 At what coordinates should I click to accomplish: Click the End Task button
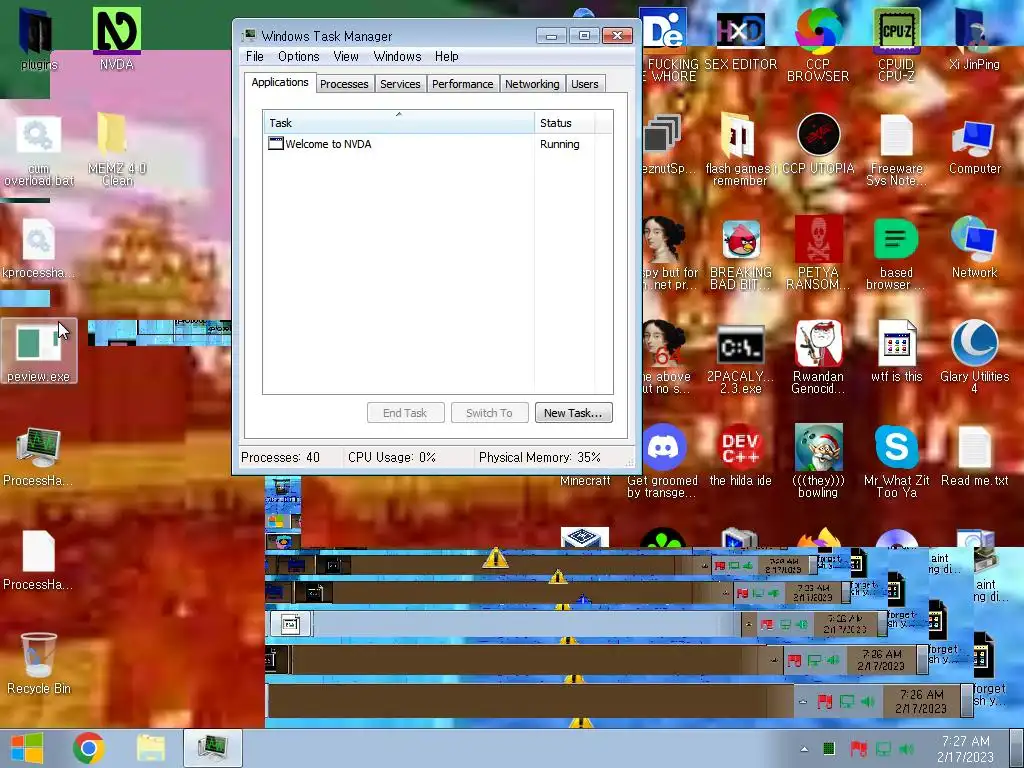405,413
